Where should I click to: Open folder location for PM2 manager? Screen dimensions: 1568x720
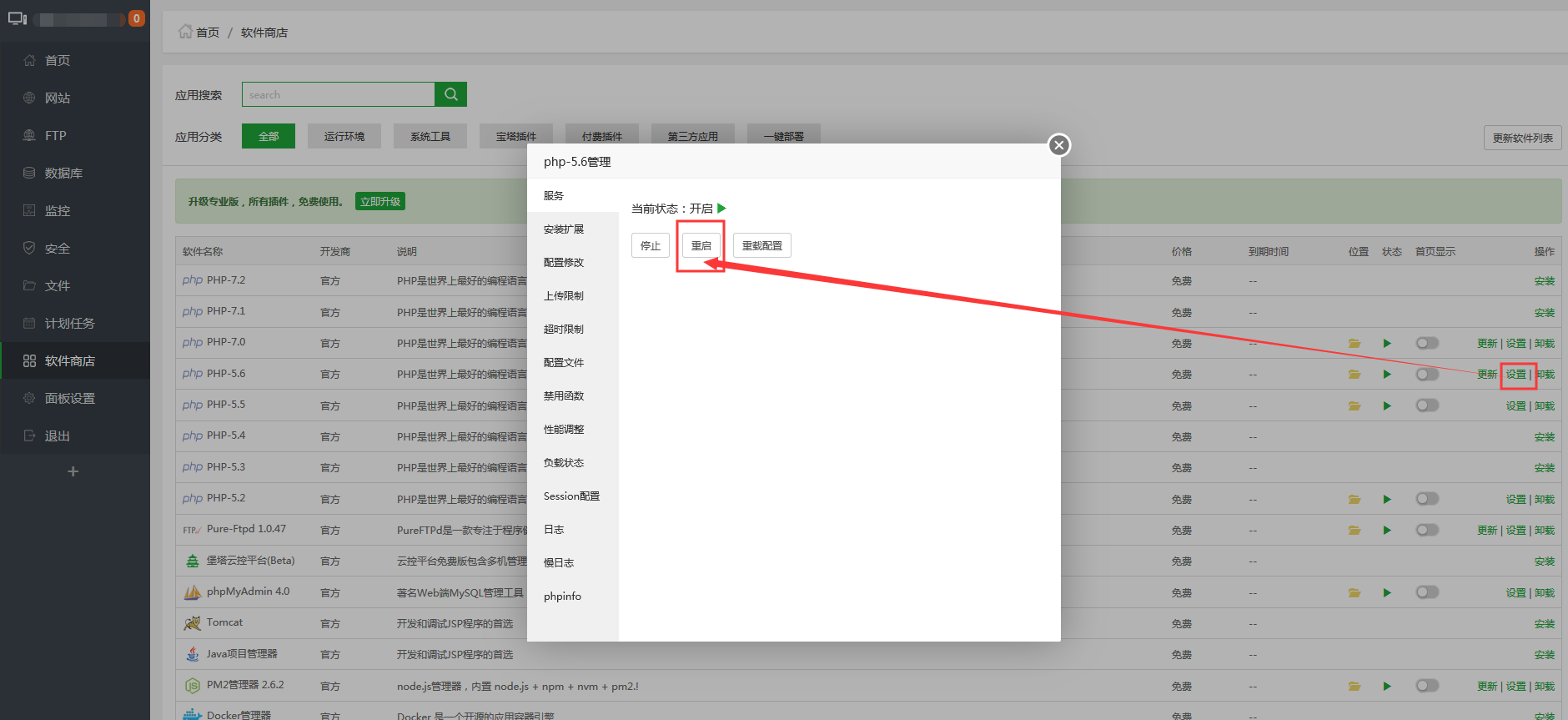[x=1354, y=686]
